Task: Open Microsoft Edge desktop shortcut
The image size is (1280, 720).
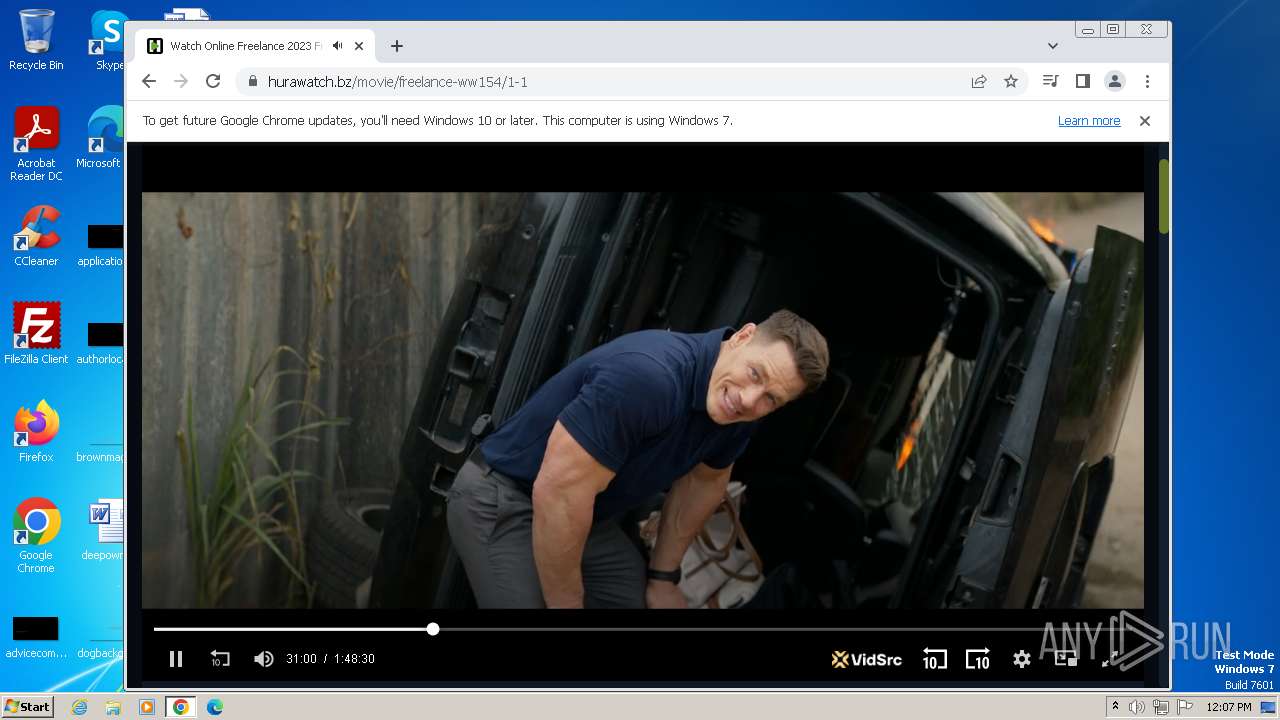Action: click(x=100, y=138)
